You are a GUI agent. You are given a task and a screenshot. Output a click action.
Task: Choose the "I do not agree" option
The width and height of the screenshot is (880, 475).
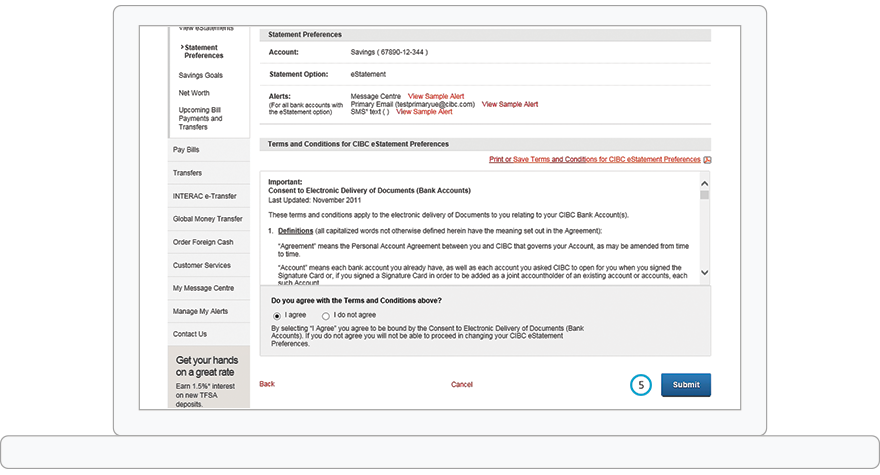click(326, 316)
